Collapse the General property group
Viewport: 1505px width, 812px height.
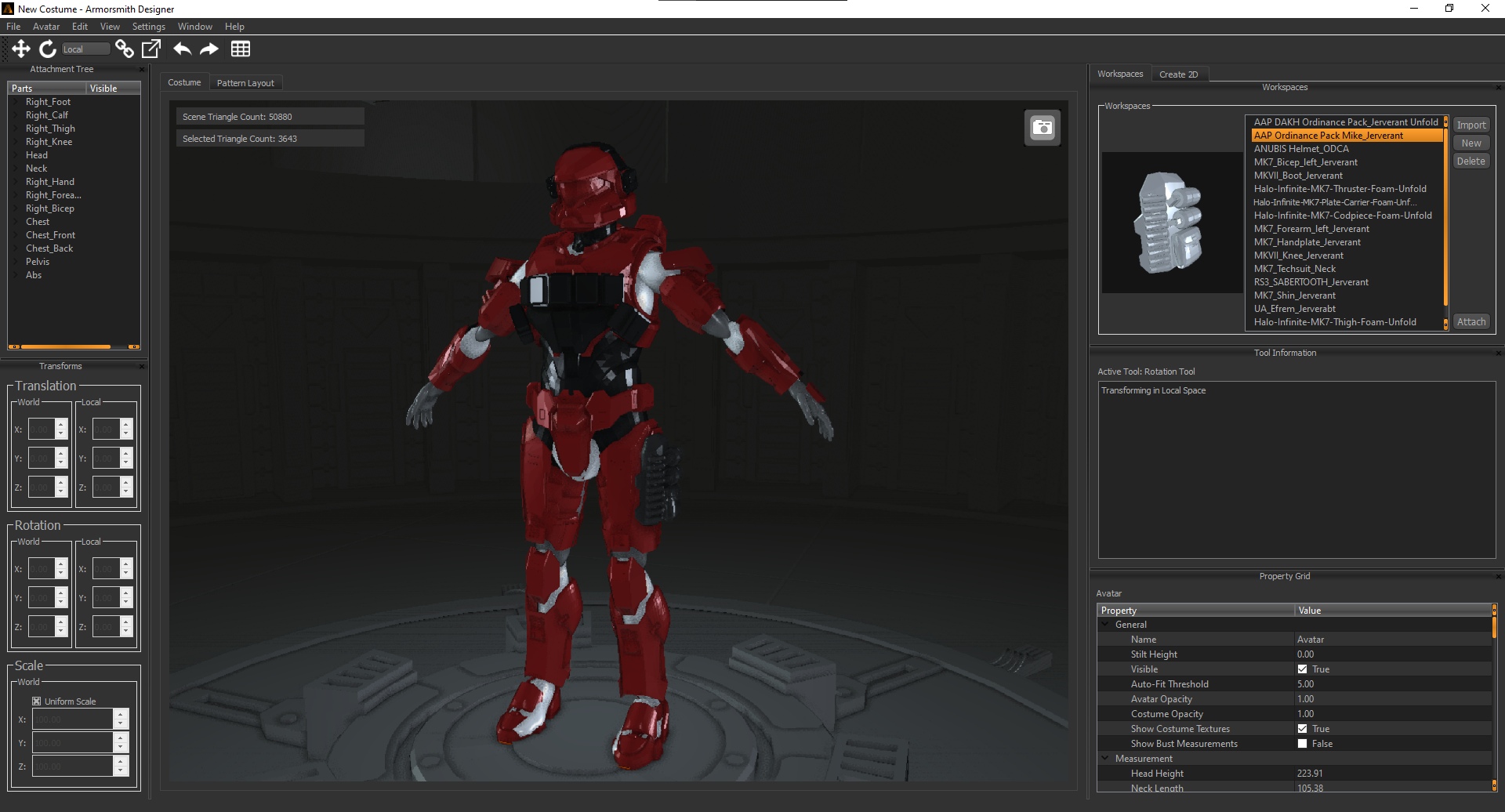click(1105, 625)
